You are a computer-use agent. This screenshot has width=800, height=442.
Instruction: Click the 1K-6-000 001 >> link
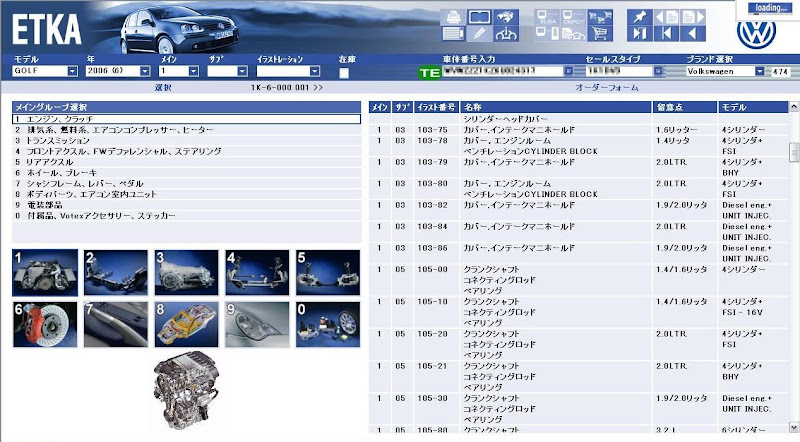287,87
